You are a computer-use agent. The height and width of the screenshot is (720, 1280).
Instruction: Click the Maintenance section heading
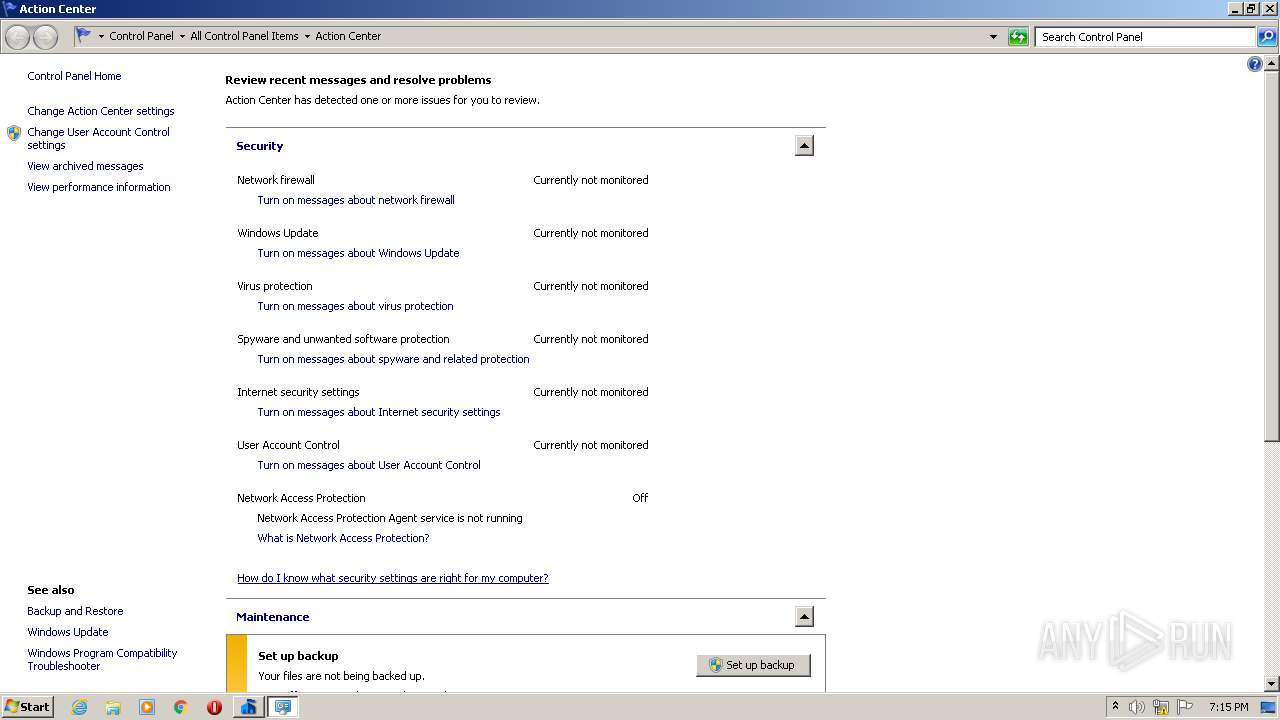click(273, 617)
